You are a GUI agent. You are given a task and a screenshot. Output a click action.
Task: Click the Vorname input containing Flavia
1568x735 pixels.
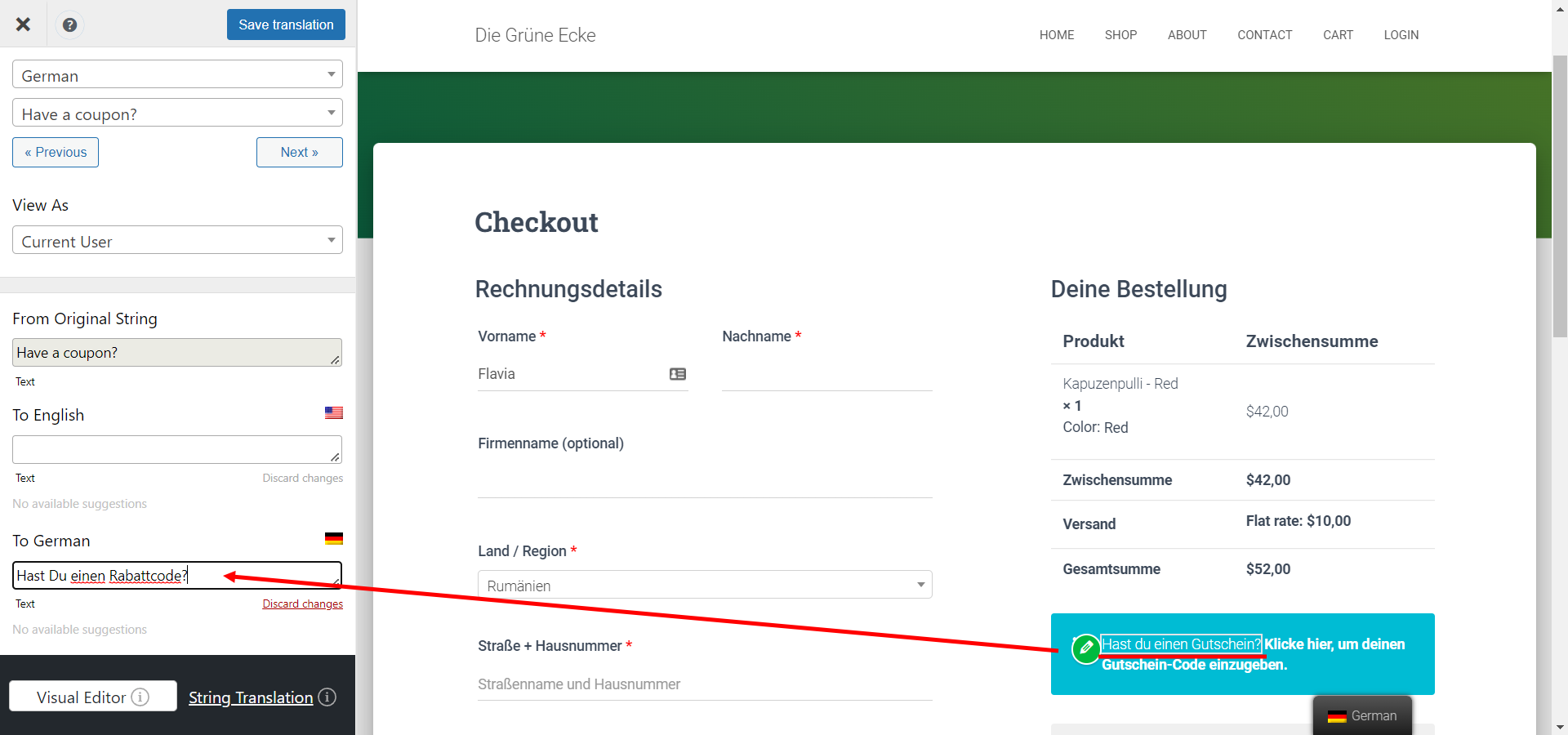[x=583, y=374]
